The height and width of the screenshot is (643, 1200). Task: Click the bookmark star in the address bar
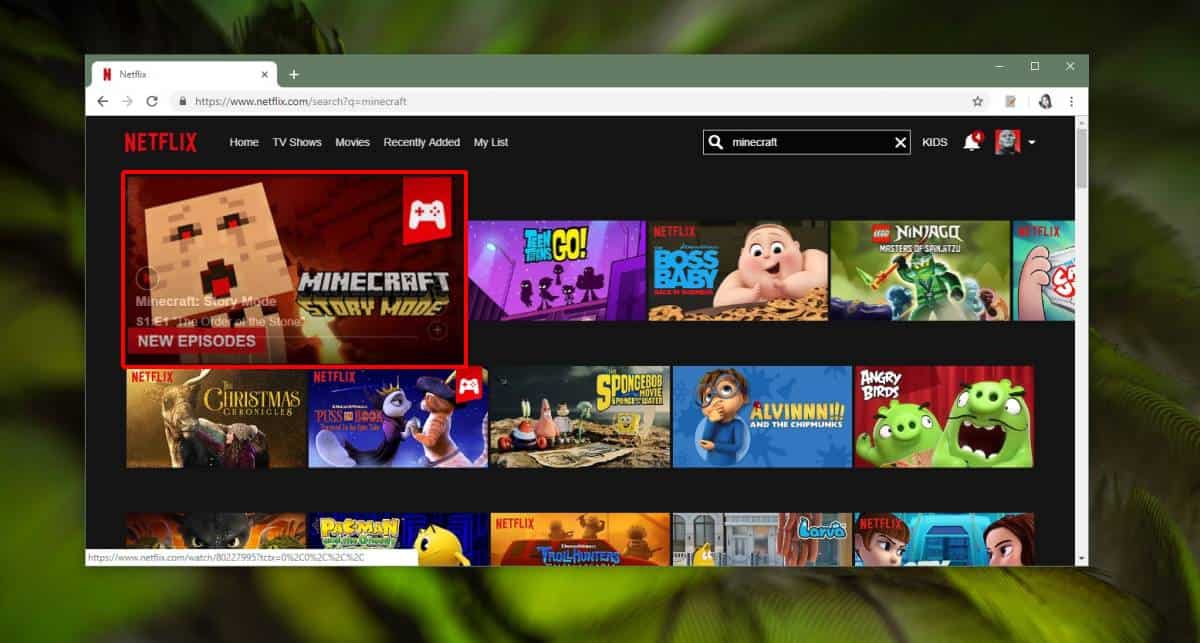click(x=975, y=100)
